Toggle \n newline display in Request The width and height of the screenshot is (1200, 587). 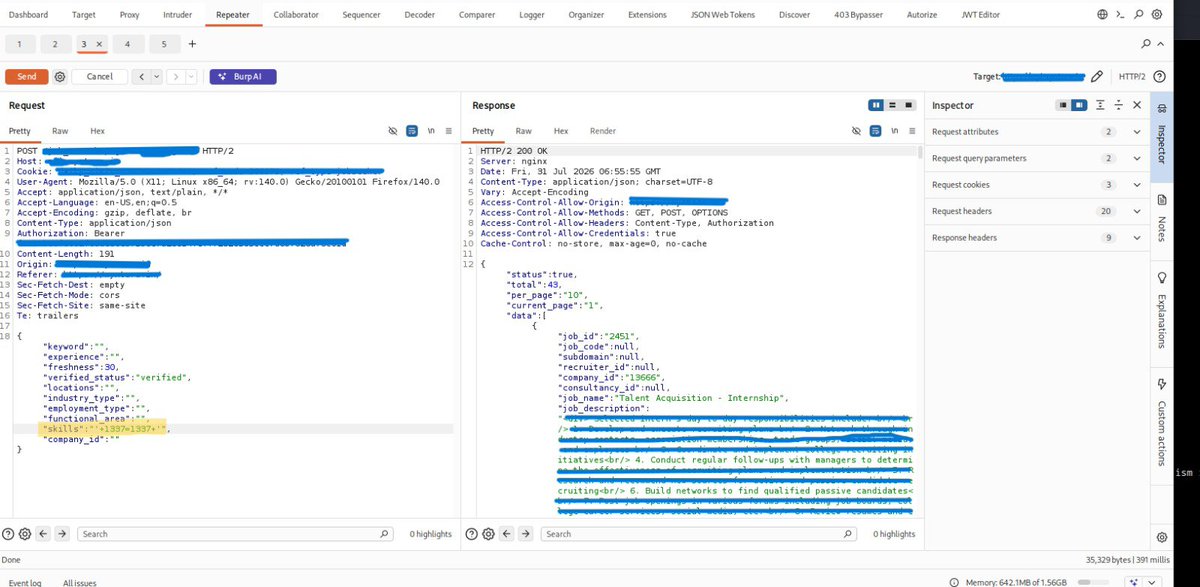(x=431, y=131)
